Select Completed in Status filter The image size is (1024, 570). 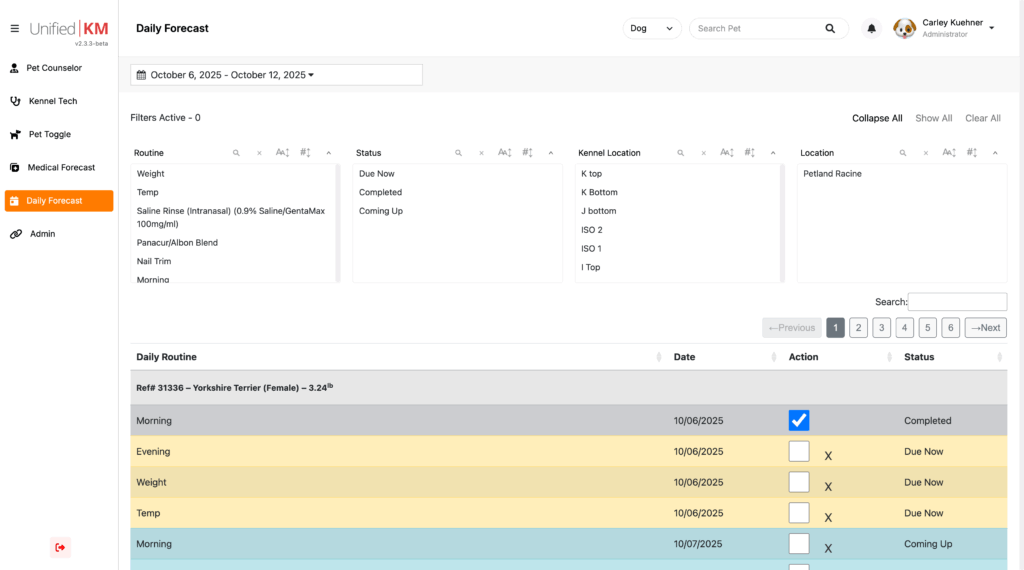click(380, 193)
